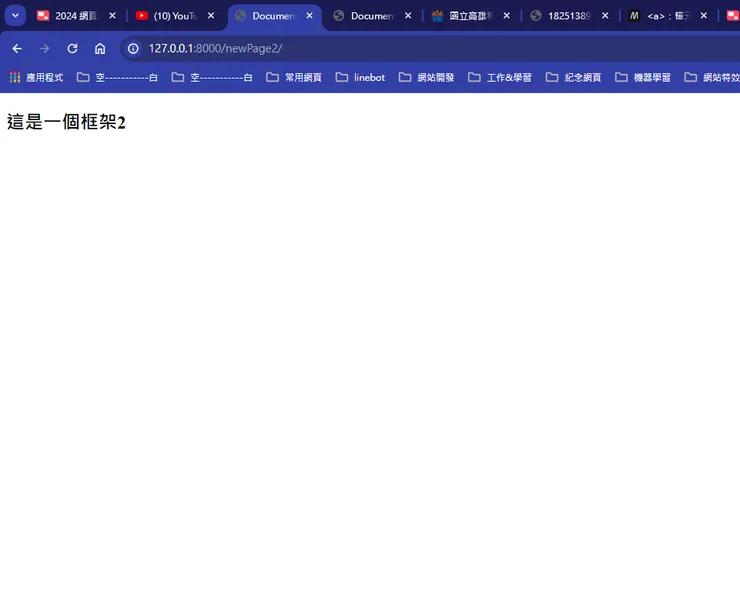Open the 紀念網頁 bookmark folder
This screenshot has width=740, height=613.
tap(574, 77)
